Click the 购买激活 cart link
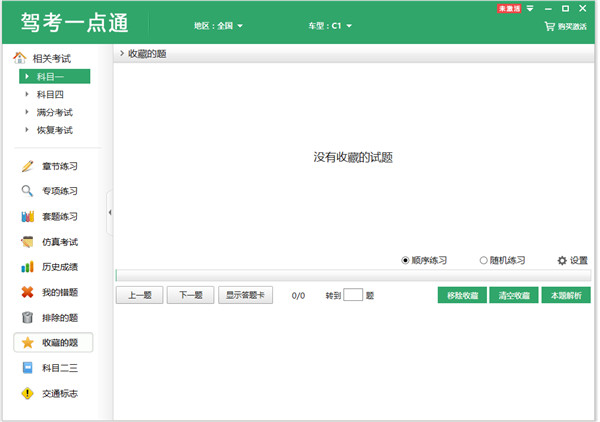The image size is (600, 422). pyautogui.click(x=565, y=26)
